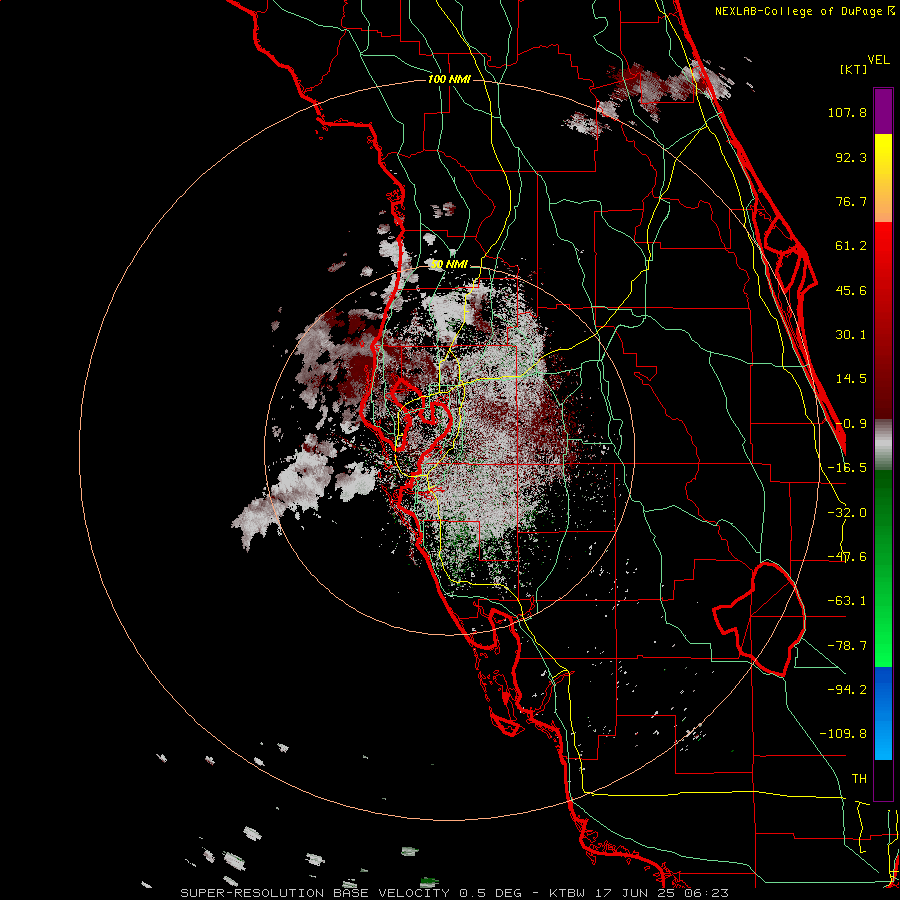Click the -47.6 scale value
The height and width of the screenshot is (900, 900).
coord(847,557)
